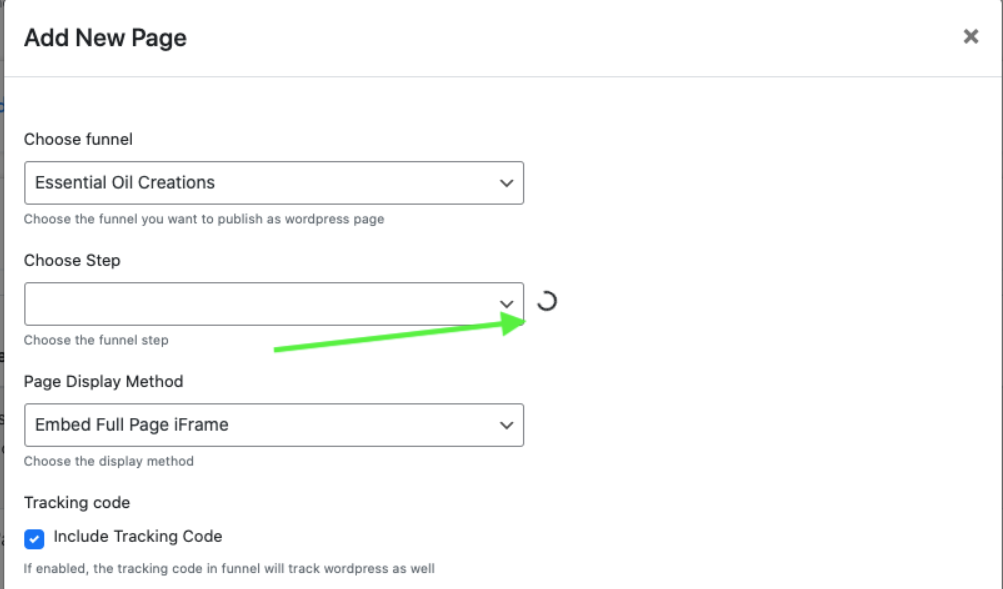Click the loading spinner beside Choose Step

(x=547, y=300)
